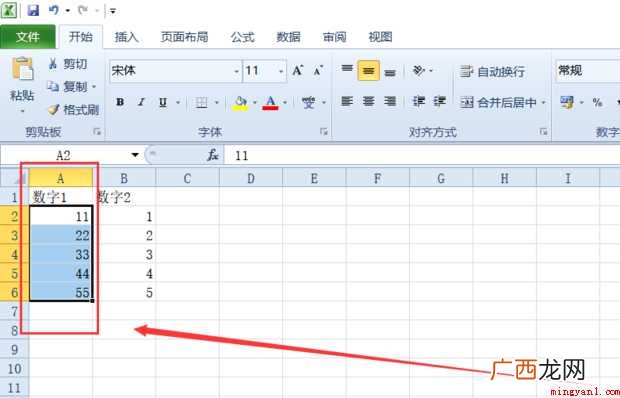Toggle underline formatting

coord(163,102)
